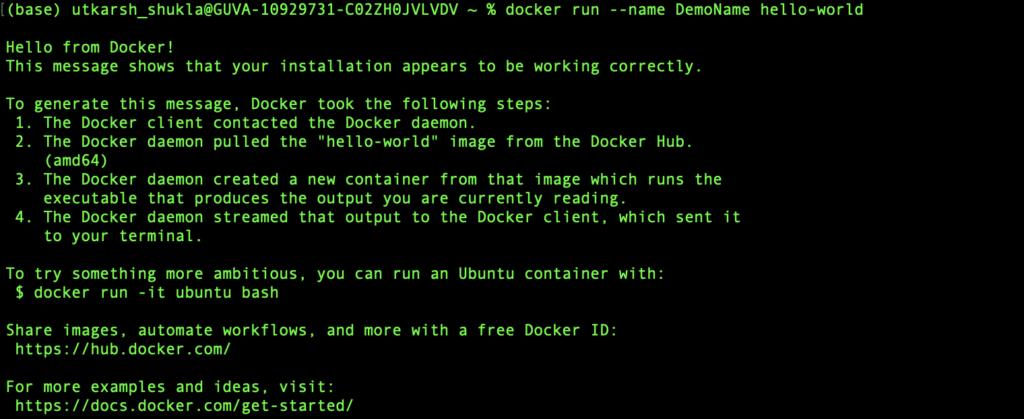Click step 4 about streaming output to client

pos(382,217)
